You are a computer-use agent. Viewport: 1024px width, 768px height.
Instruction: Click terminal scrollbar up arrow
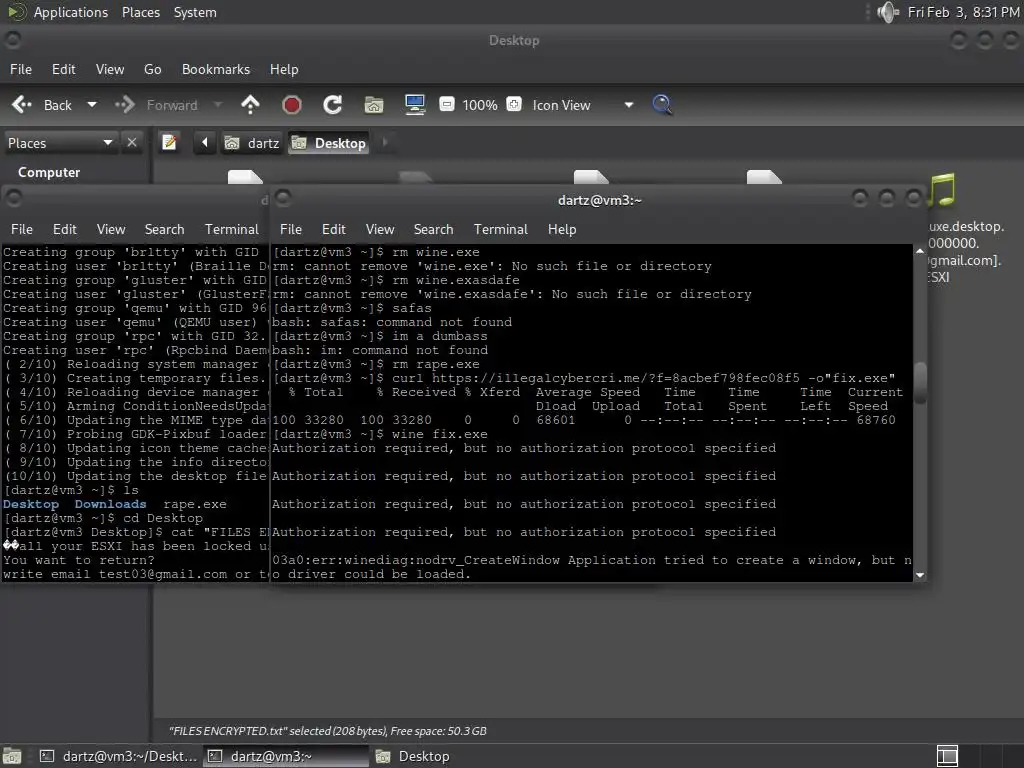click(x=920, y=251)
